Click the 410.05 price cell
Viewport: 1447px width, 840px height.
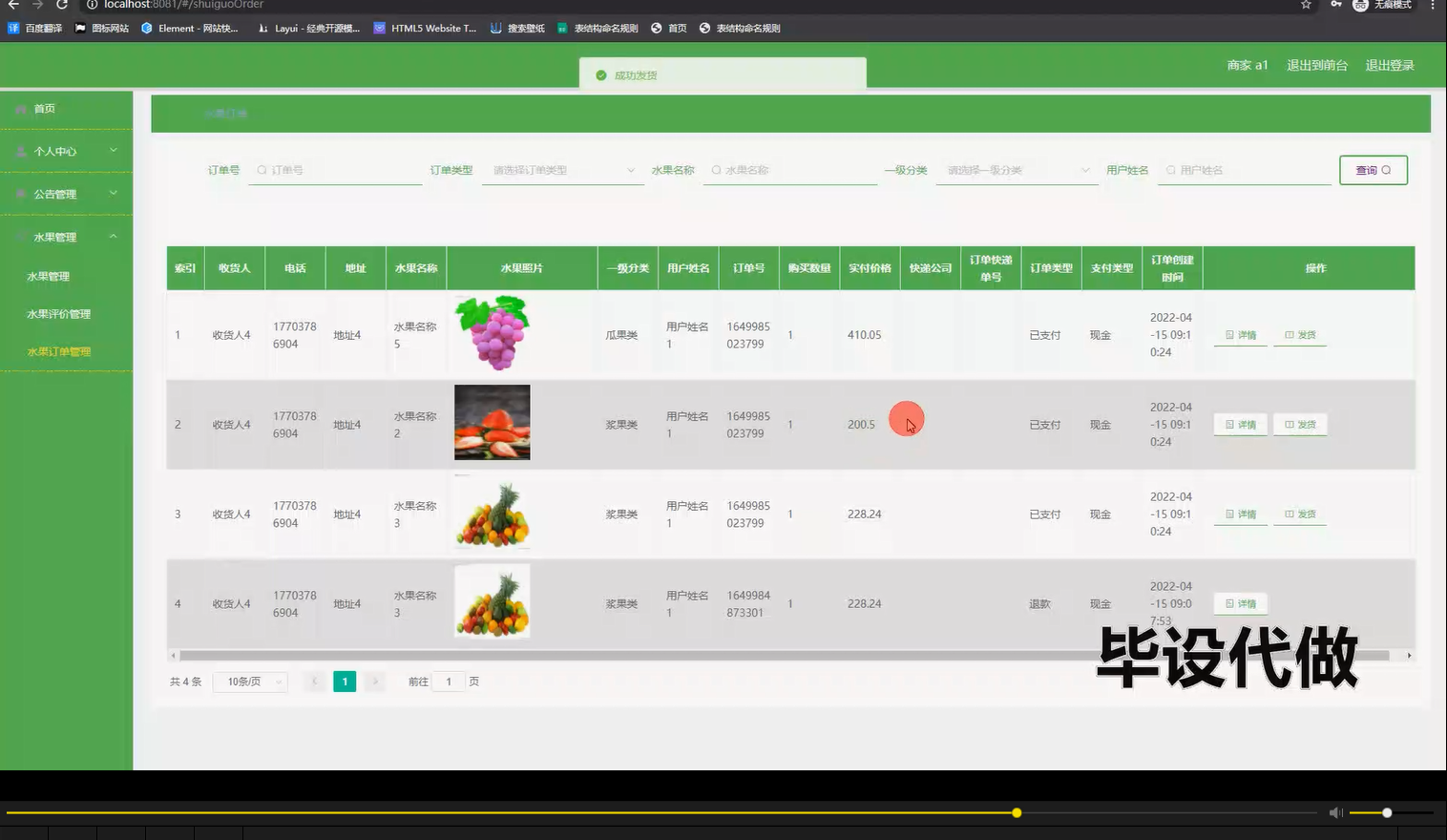(865, 335)
